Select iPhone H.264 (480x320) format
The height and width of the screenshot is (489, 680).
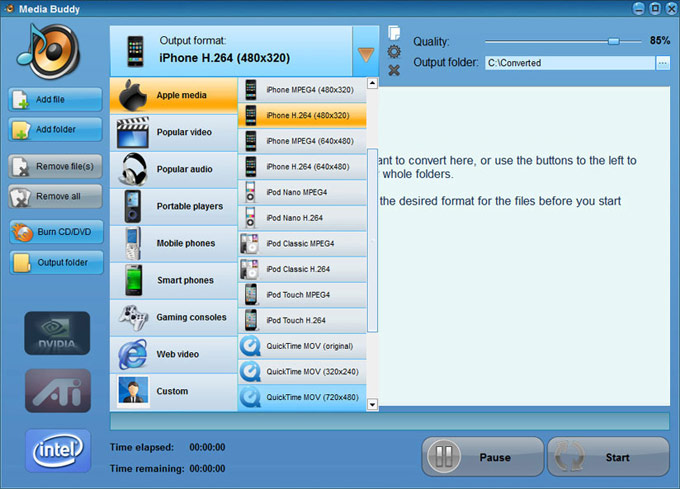point(302,115)
